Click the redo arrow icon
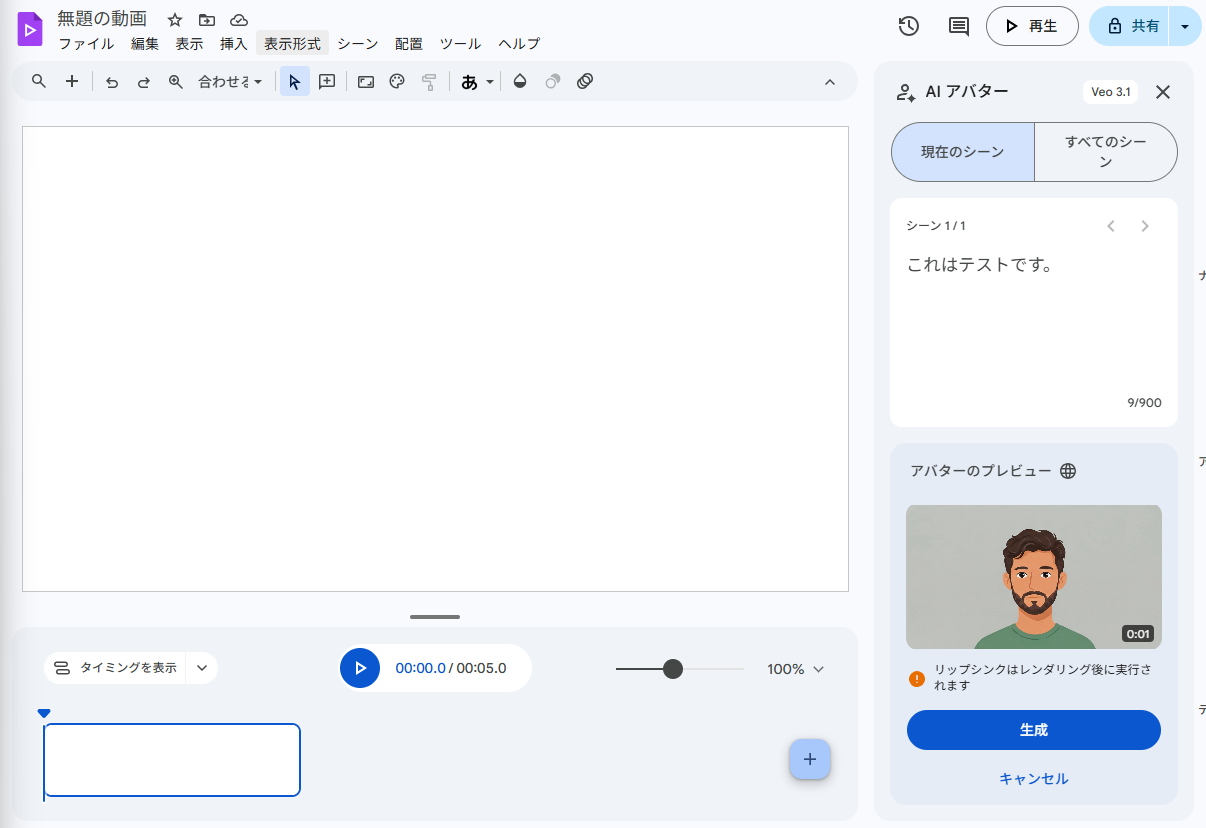This screenshot has width=1206, height=828. 144,82
